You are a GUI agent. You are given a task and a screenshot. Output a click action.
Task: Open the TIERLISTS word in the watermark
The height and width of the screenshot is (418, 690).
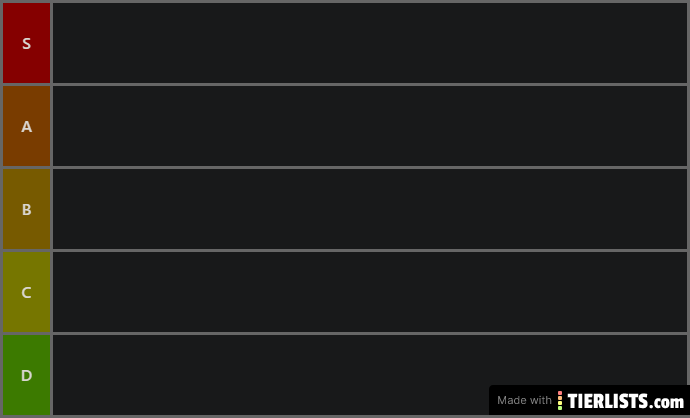[611, 400]
